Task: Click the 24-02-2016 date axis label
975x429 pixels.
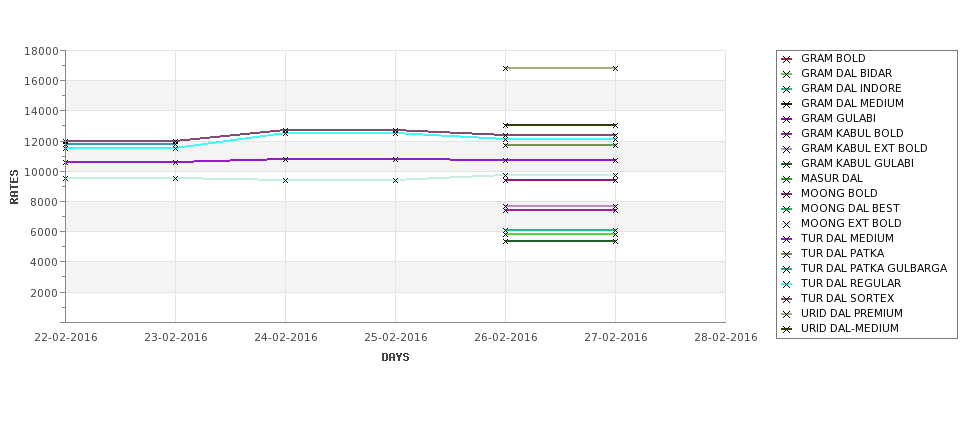Action: 285,338
